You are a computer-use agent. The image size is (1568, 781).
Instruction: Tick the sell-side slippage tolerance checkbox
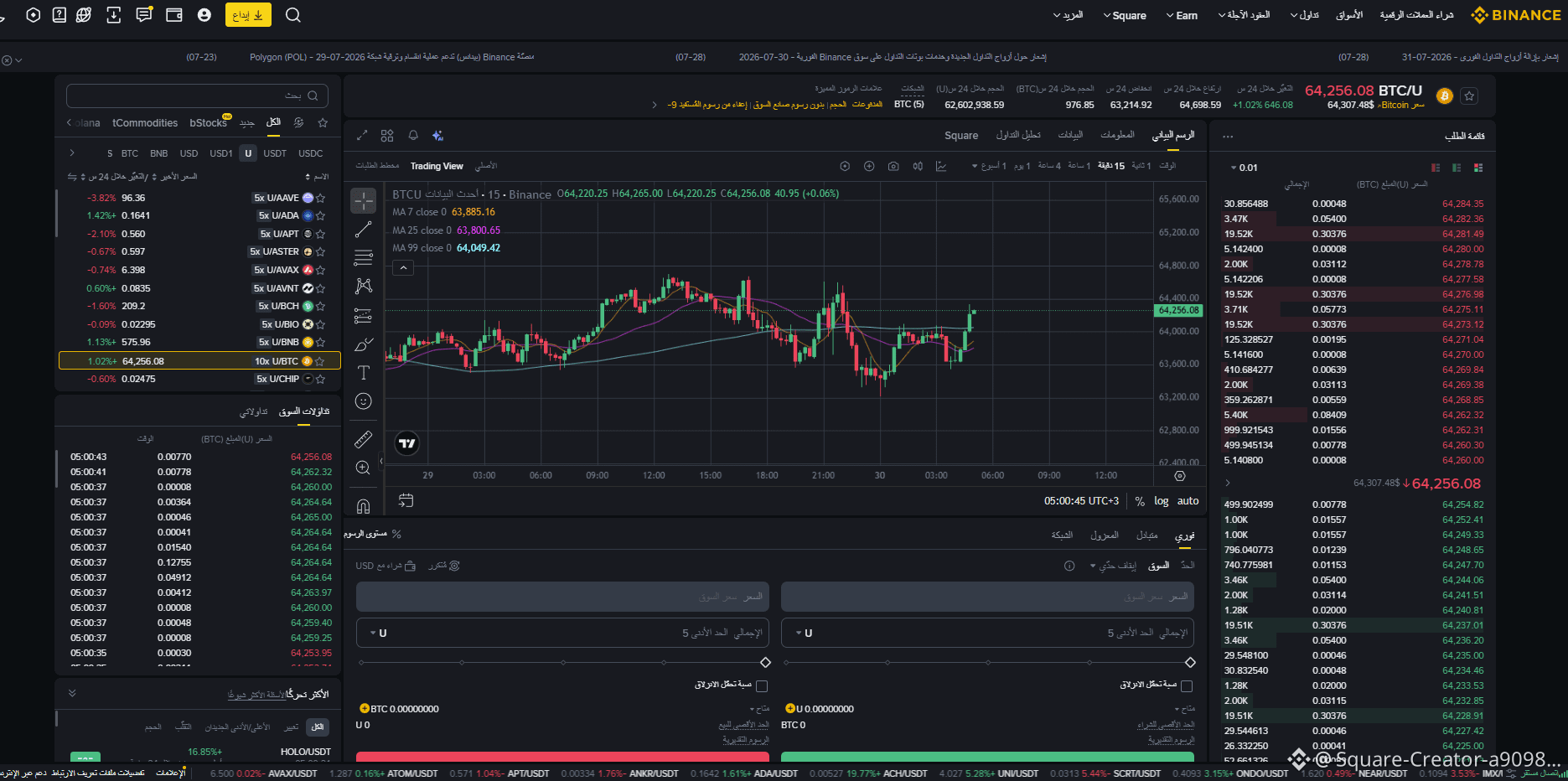click(x=762, y=685)
